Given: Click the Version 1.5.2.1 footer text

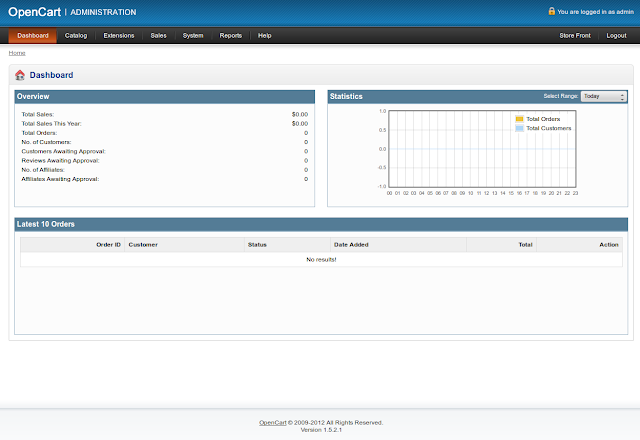Looking at the screenshot, I should click(x=321, y=430).
